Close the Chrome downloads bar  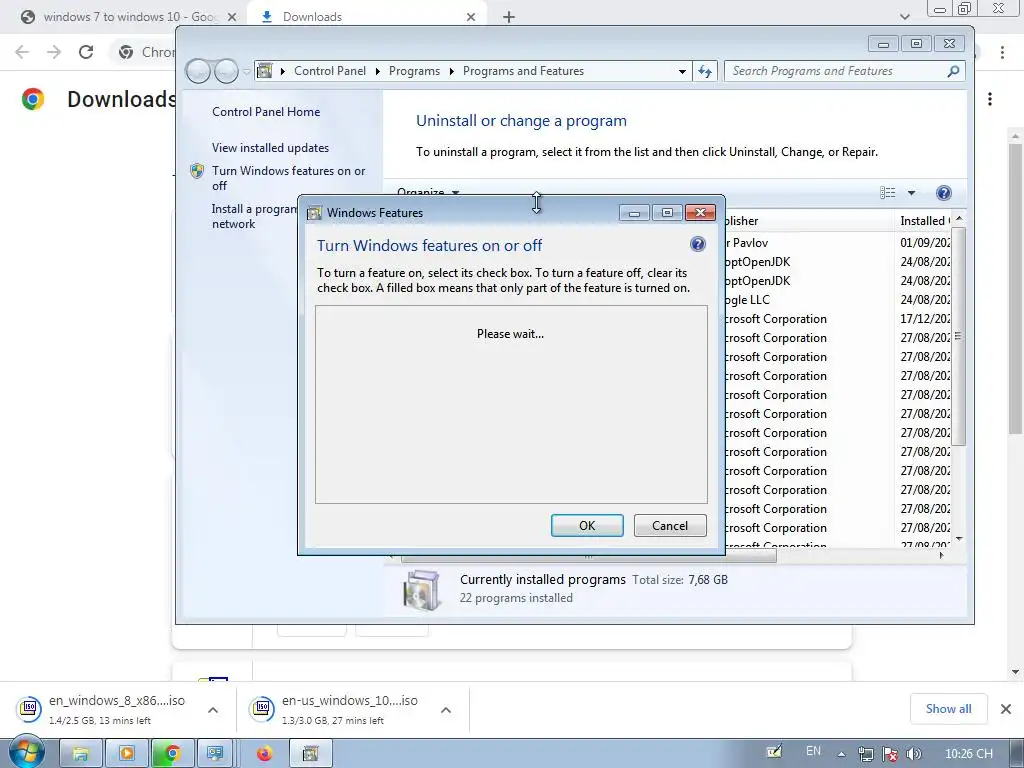[1006, 709]
